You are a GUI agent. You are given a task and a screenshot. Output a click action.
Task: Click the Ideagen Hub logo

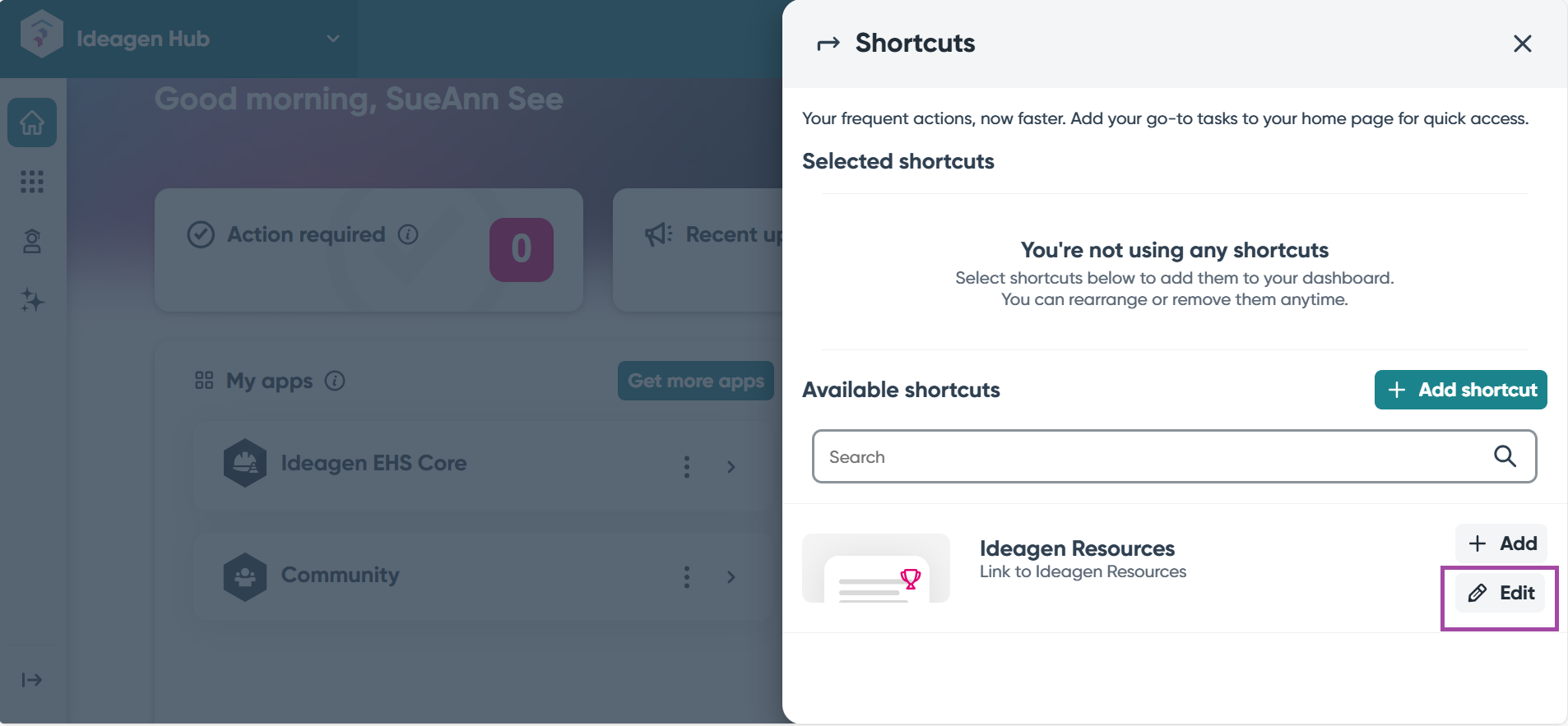41,36
